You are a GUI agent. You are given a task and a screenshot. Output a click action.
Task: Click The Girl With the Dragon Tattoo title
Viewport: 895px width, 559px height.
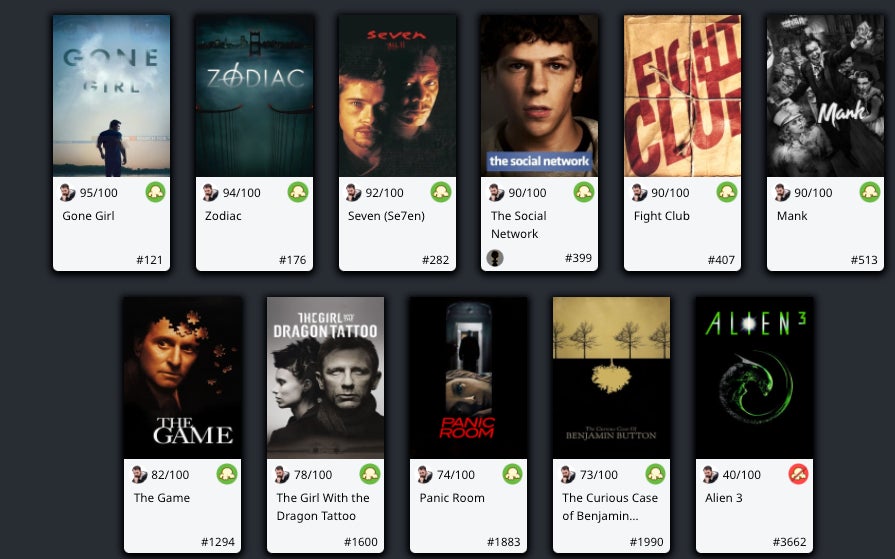(323, 506)
